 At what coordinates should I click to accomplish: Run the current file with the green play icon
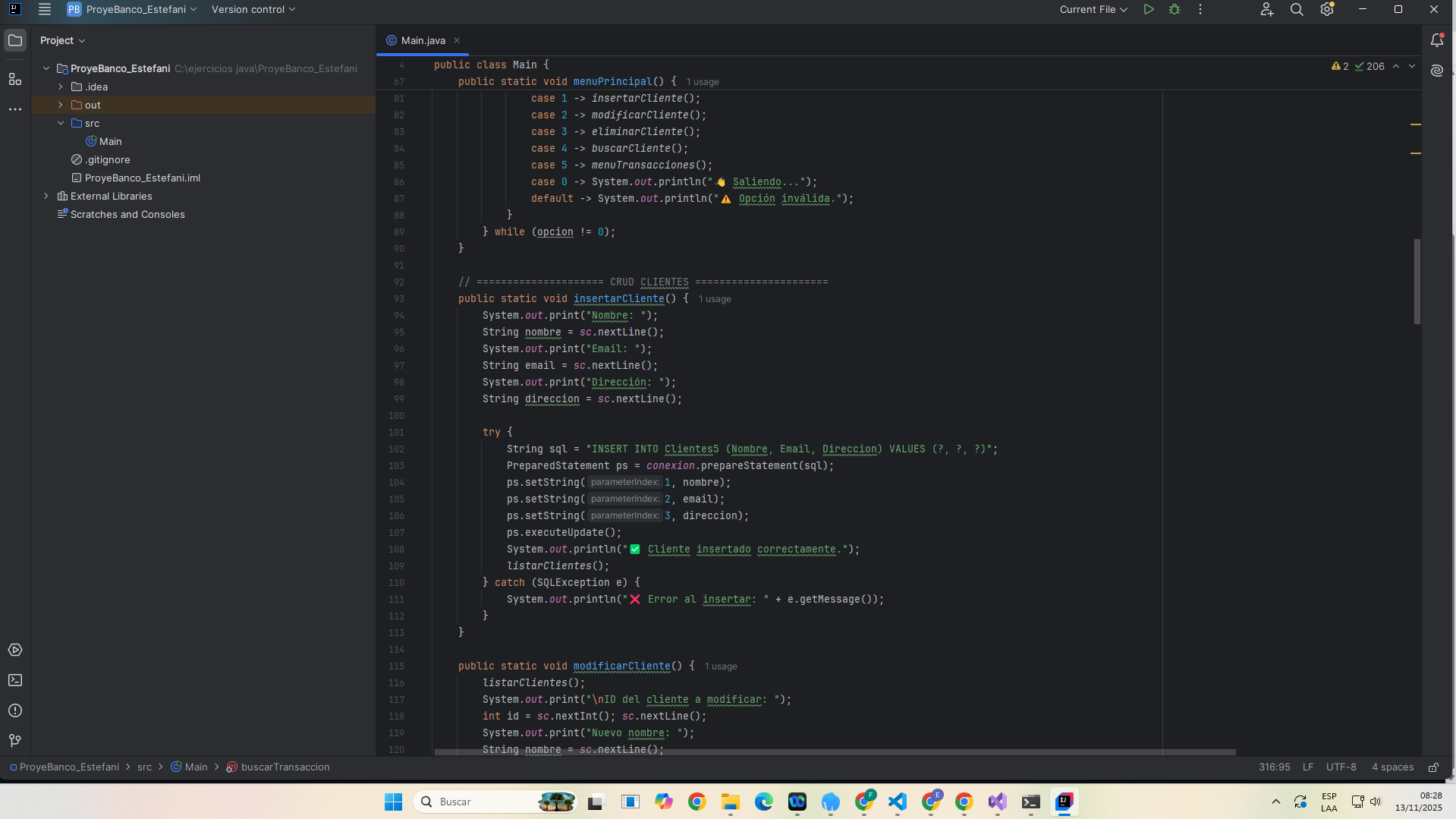click(x=1149, y=10)
